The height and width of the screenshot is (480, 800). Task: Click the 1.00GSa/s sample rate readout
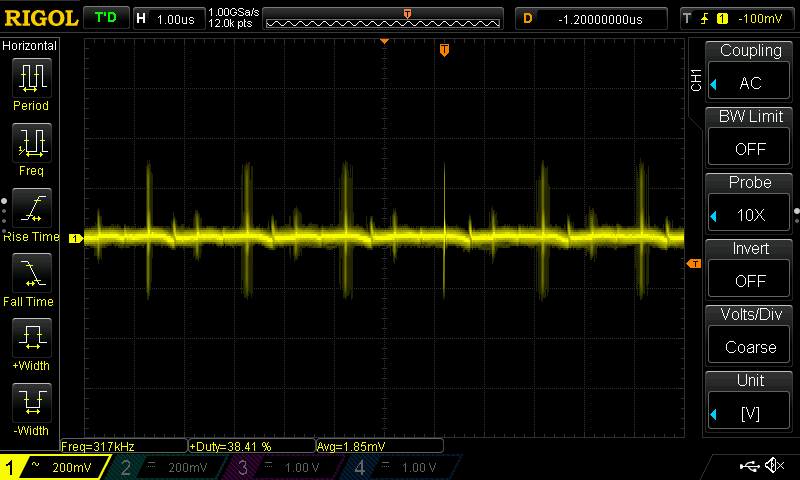click(x=234, y=12)
